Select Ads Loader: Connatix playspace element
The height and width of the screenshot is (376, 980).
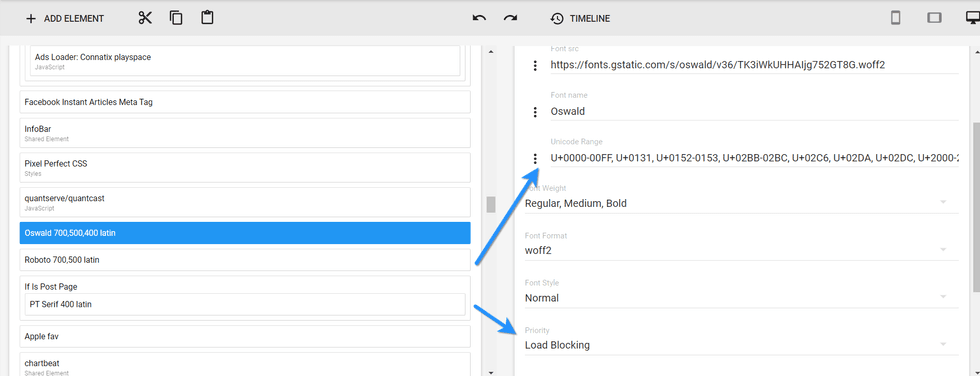[x=245, y=61]
